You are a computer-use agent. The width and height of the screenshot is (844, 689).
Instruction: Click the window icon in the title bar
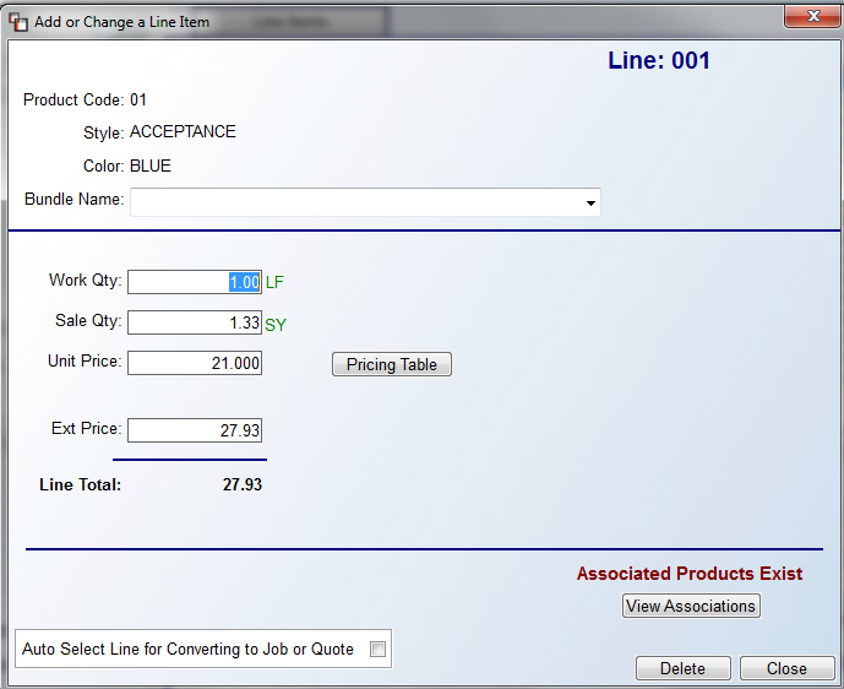pos(18,22)
